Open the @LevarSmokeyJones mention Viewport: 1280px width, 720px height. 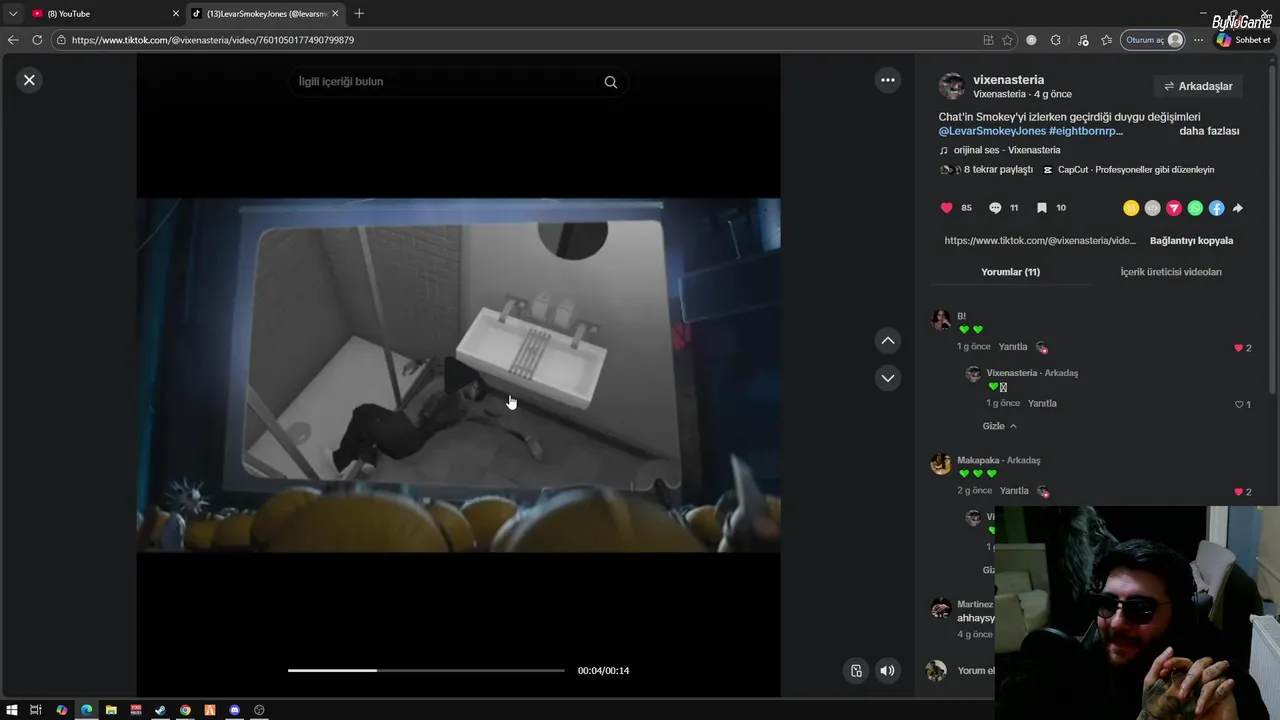992,131
